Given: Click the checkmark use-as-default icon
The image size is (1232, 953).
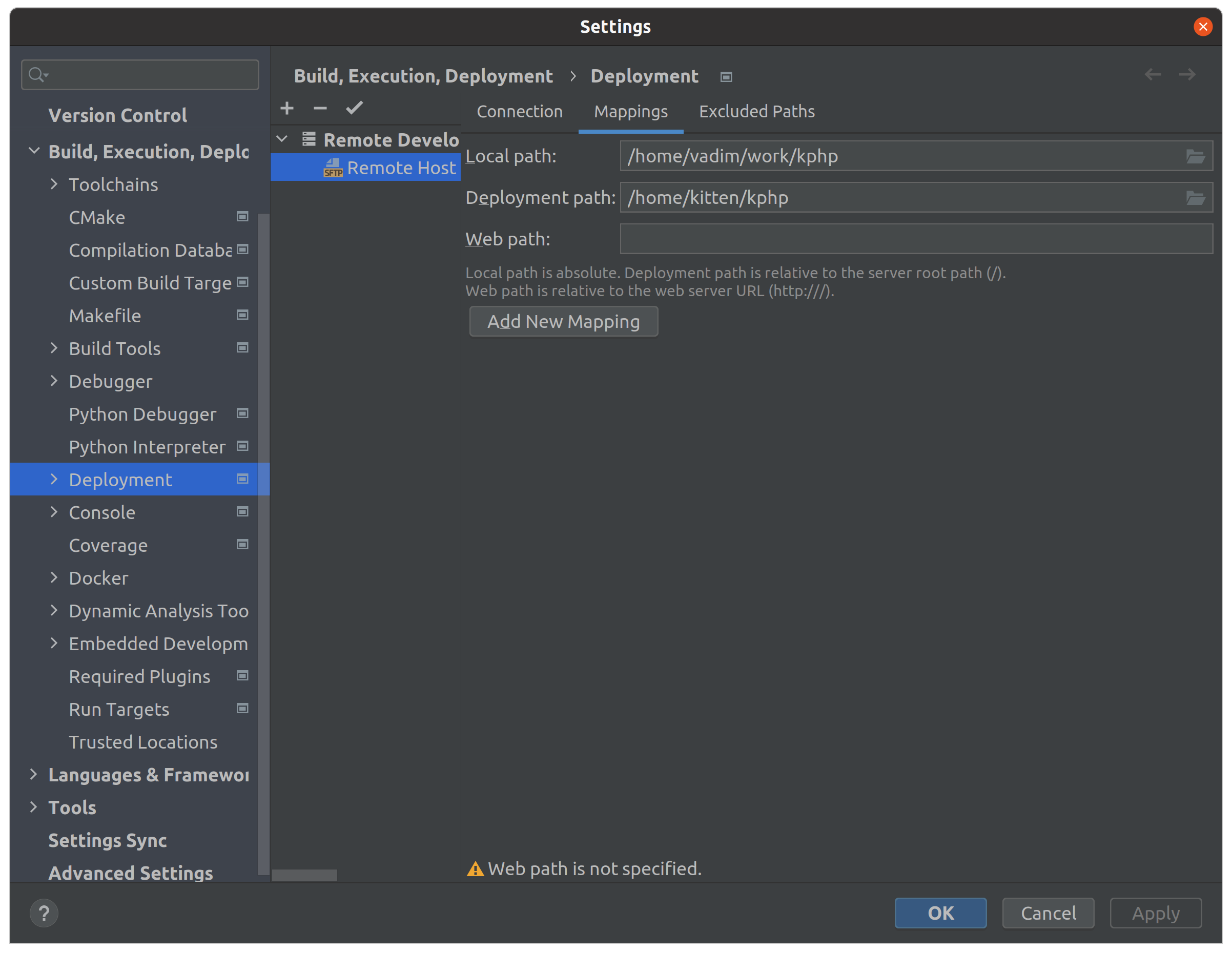Looking at the screenshot, I should (x=354, y=108).
